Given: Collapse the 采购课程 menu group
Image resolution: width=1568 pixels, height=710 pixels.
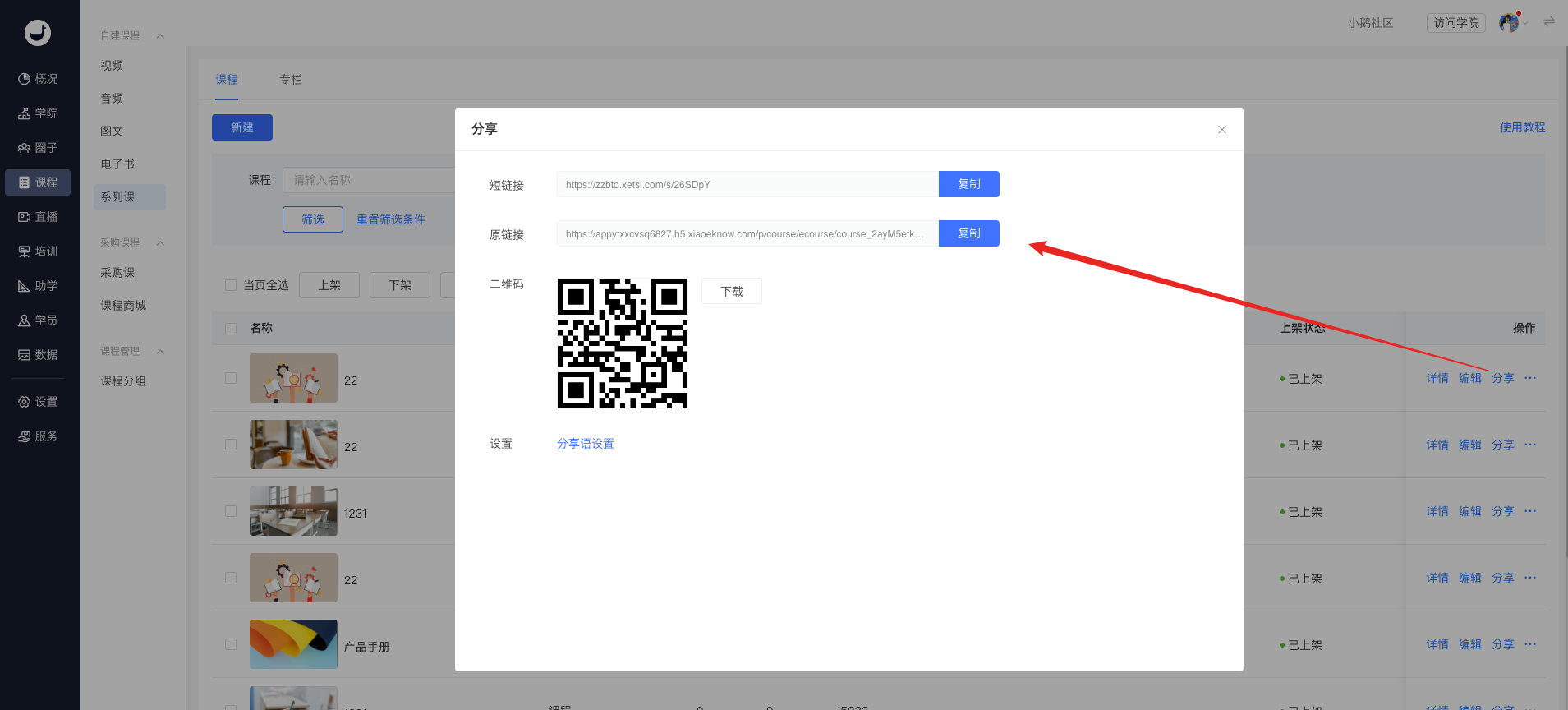Looking at the screenshot, I should (x=161, y=243).
